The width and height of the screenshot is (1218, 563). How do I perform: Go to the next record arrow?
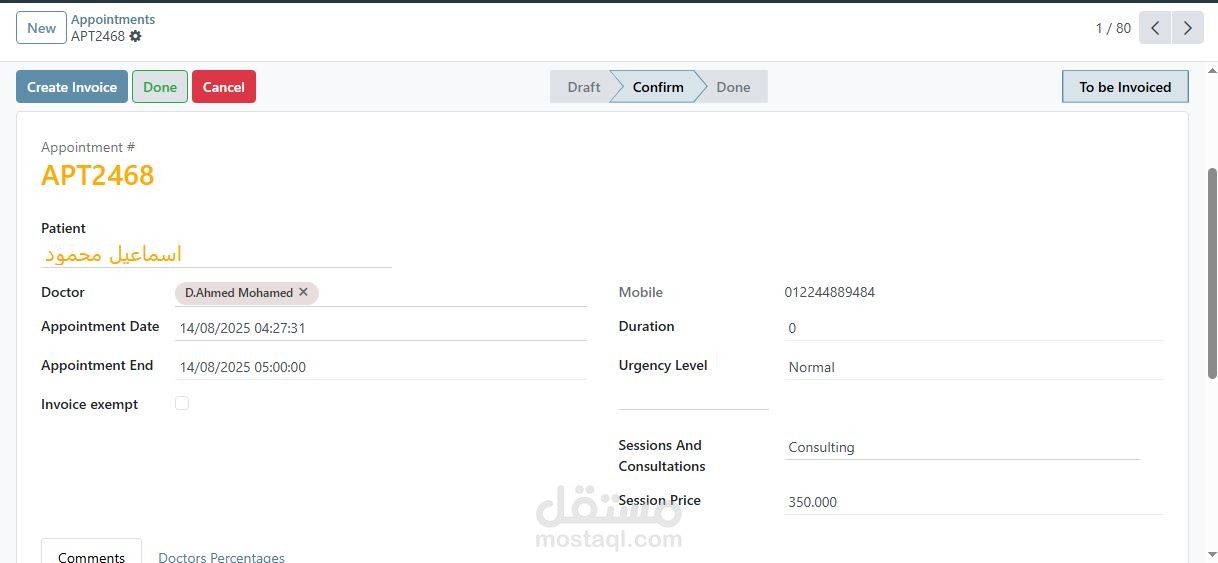(x=1187, y=28)
